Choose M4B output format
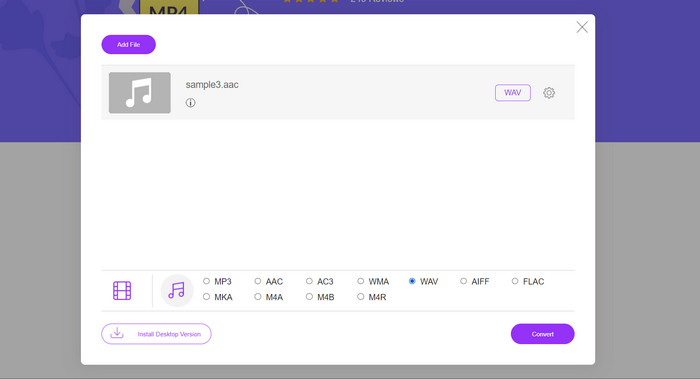The image size is (700, 379). point(309,297)
